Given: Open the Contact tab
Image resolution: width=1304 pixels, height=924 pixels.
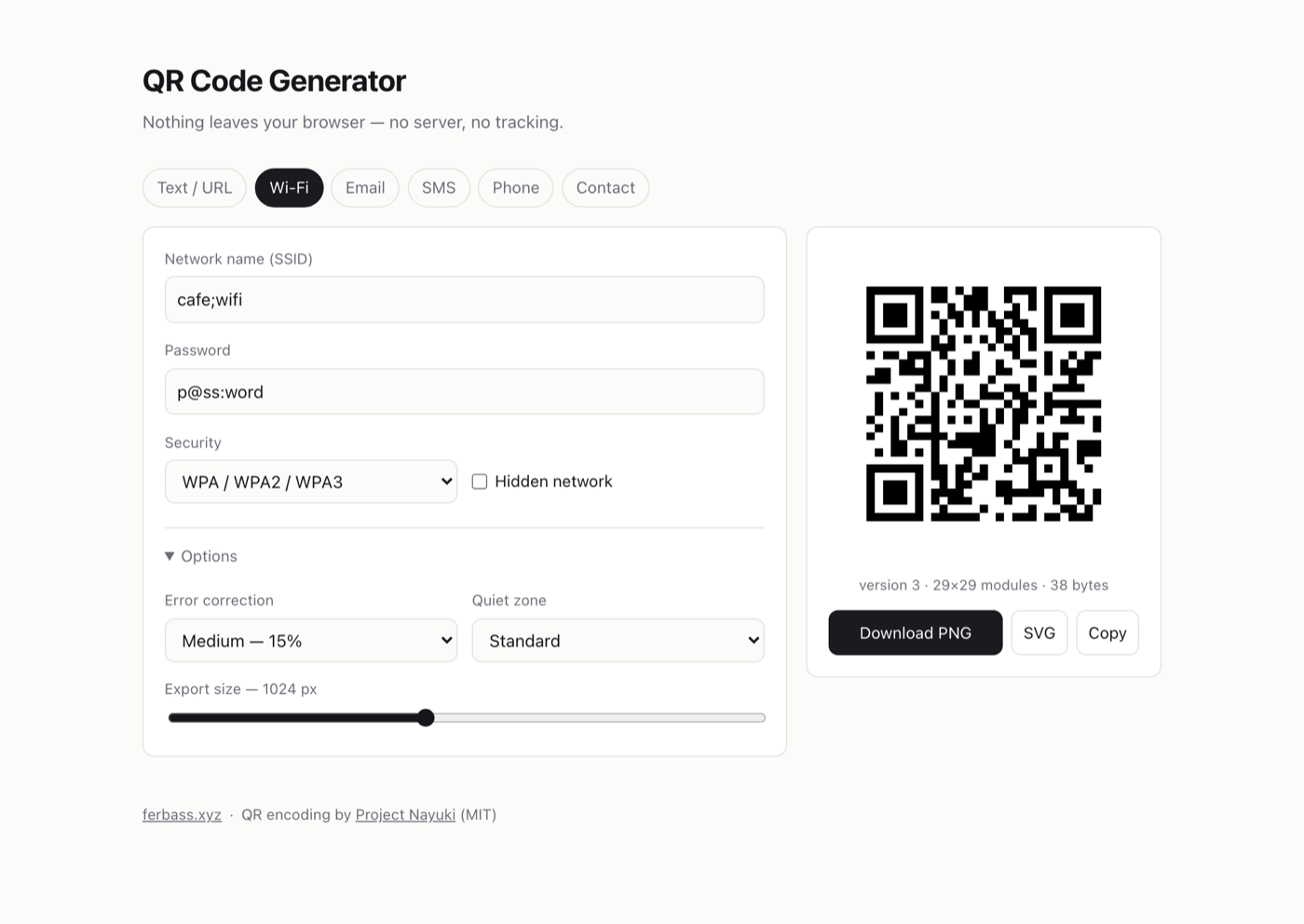Looking at the screenshot, I should coord(605,187).
